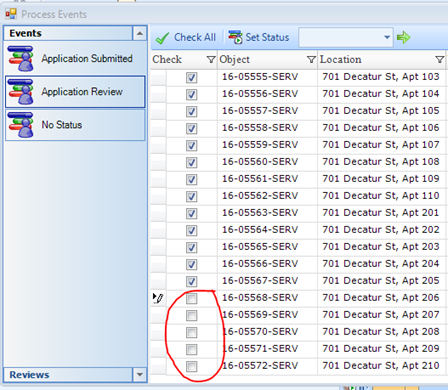Collapse the Events panel header arrow

tap(140, 33)
